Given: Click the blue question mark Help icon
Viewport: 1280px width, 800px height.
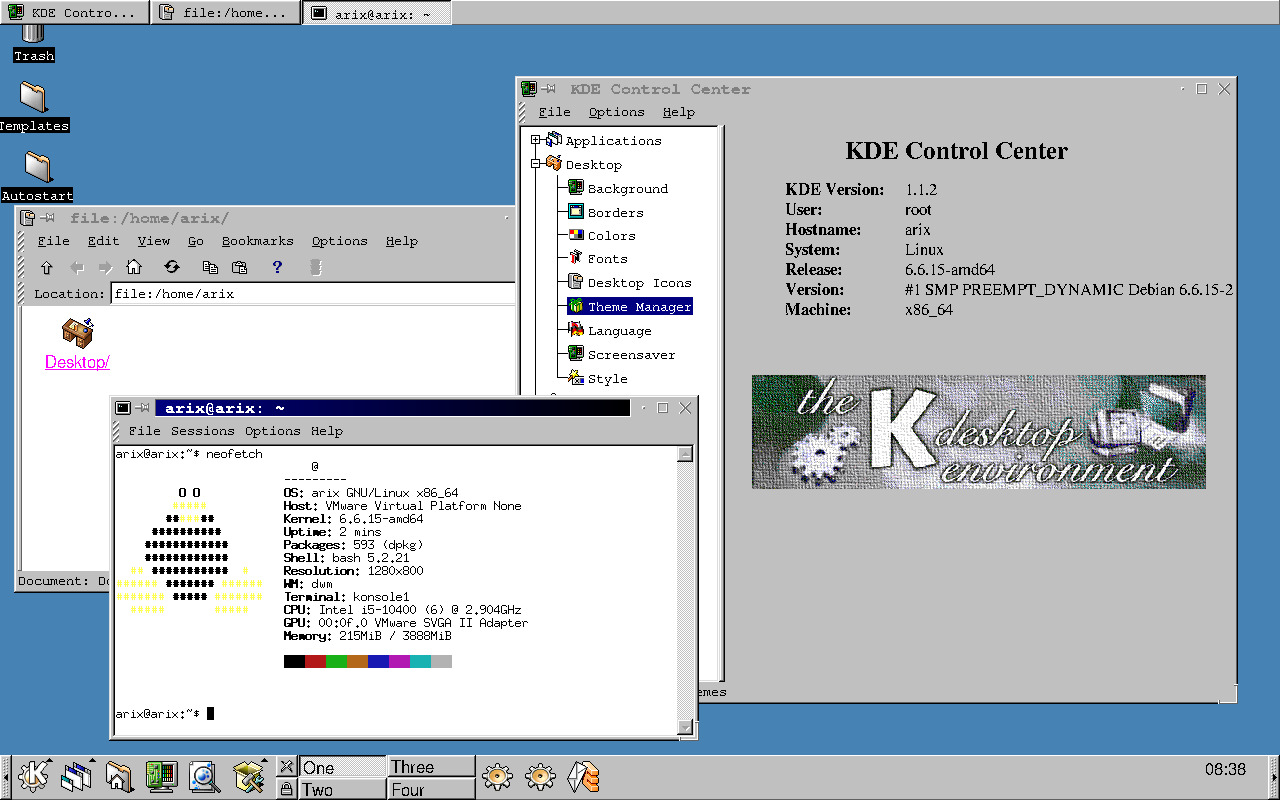Looking at the screenshot, I should pos(277,268).
